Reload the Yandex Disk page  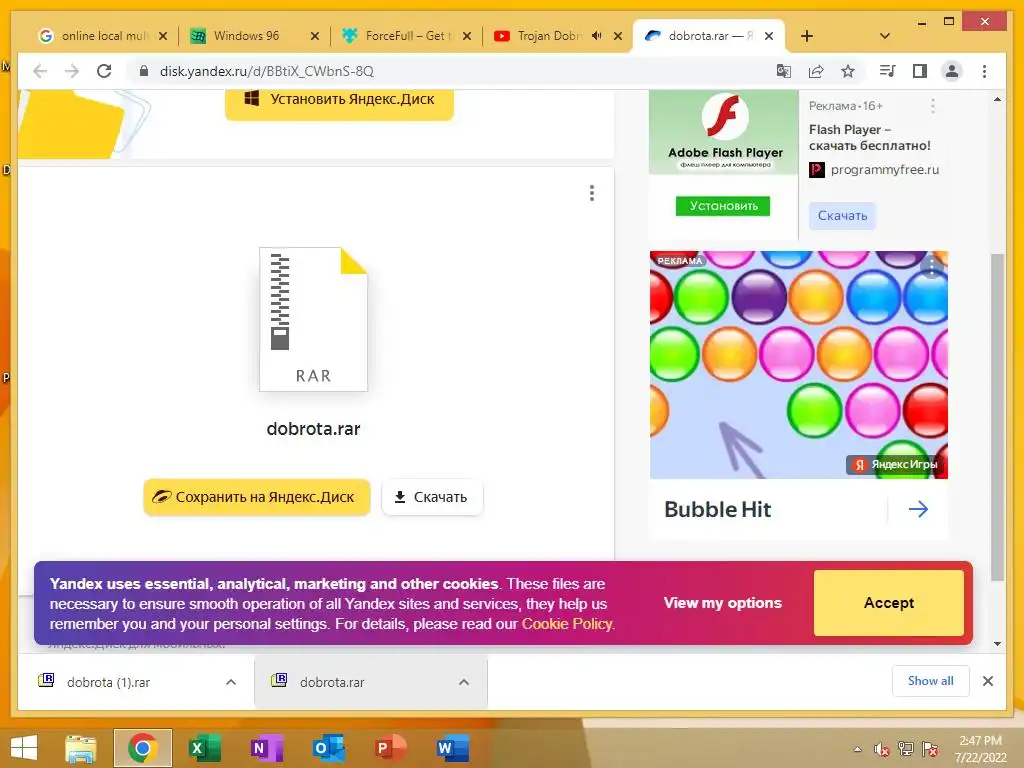pyautogui.click(x=104, y=71)
